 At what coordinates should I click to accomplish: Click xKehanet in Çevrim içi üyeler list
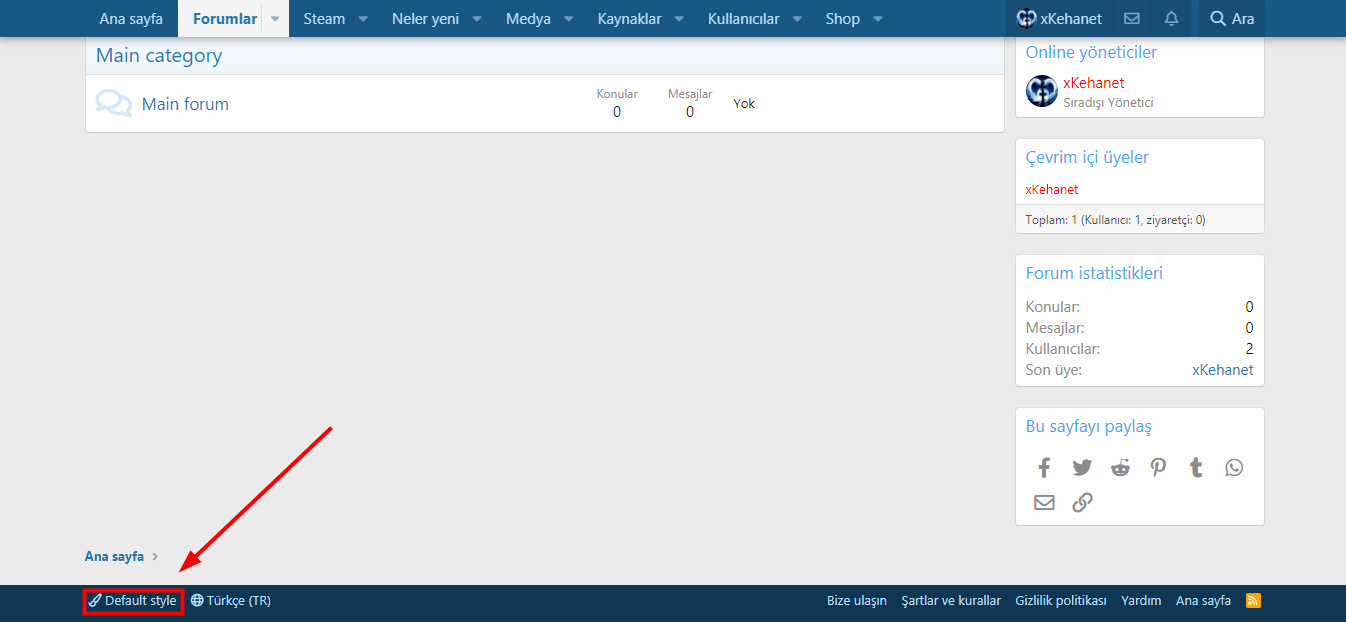[1052, 189]
